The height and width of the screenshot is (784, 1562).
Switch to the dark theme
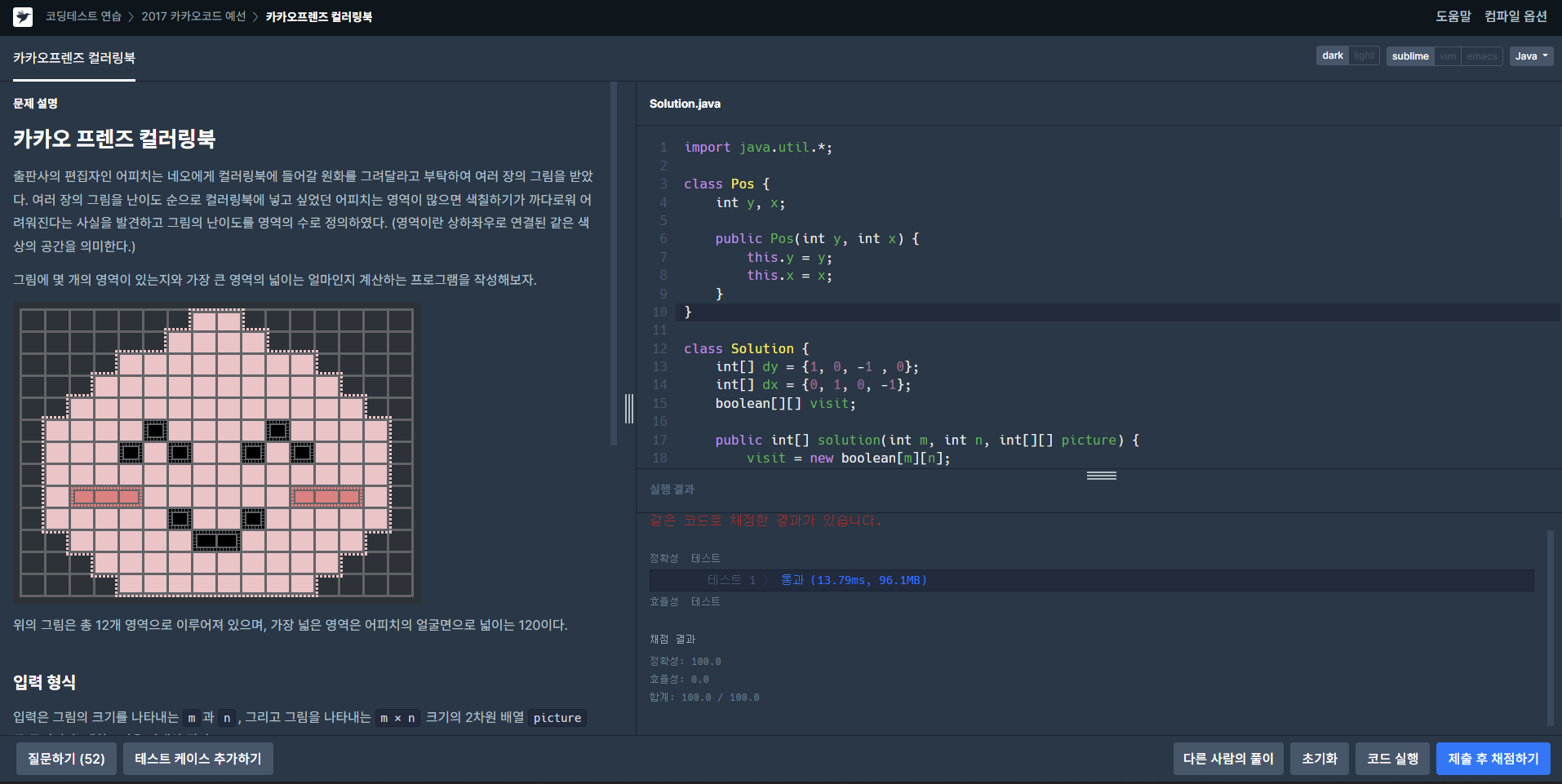point(1333,55)
